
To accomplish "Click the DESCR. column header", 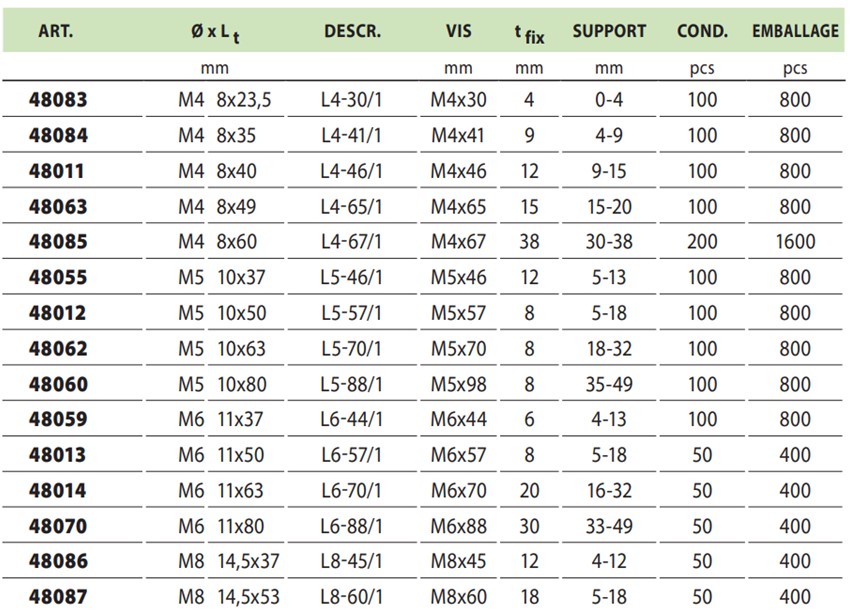I will 352,32.
